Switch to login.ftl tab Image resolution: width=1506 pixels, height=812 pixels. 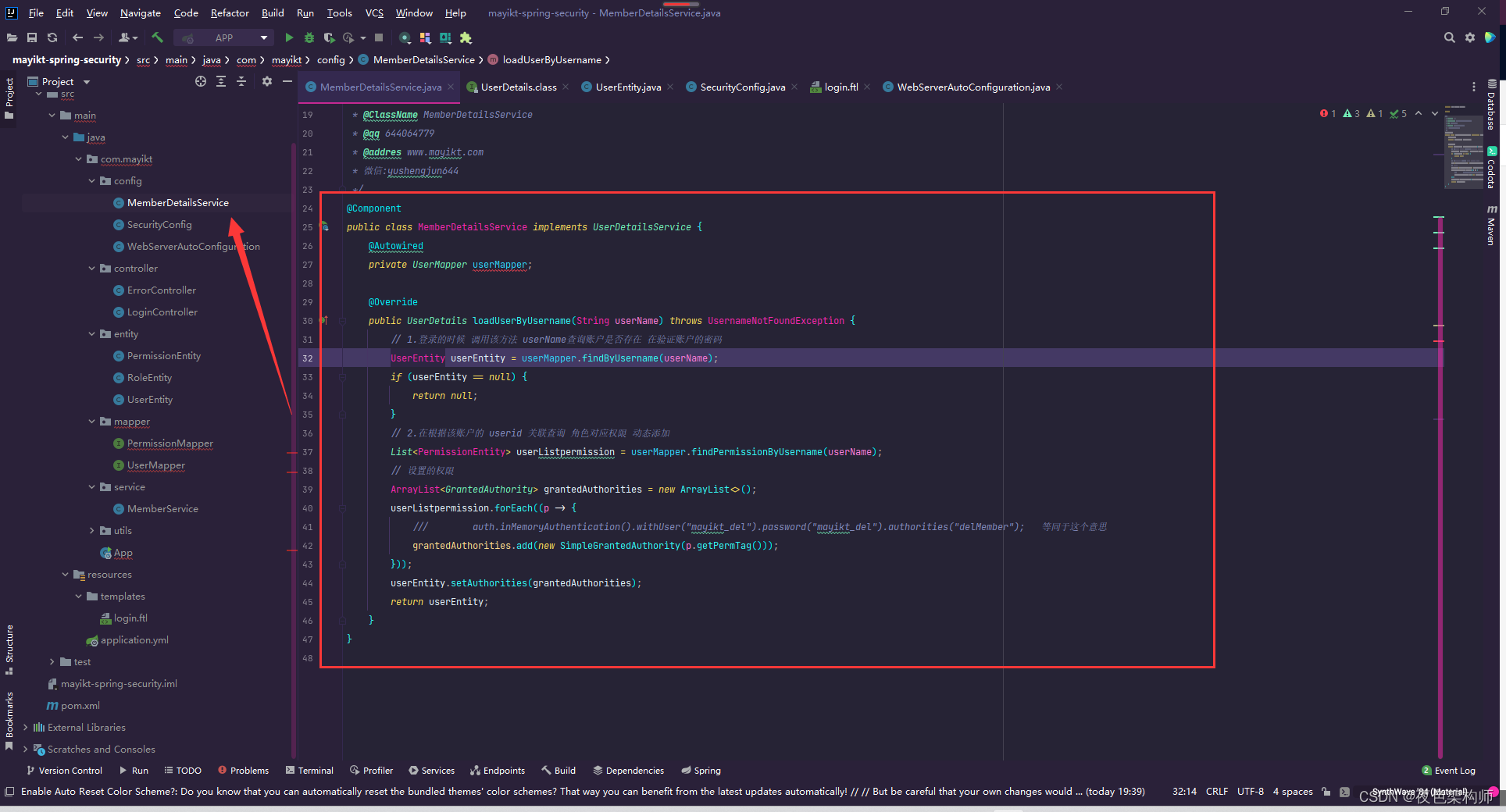(841, 87)
